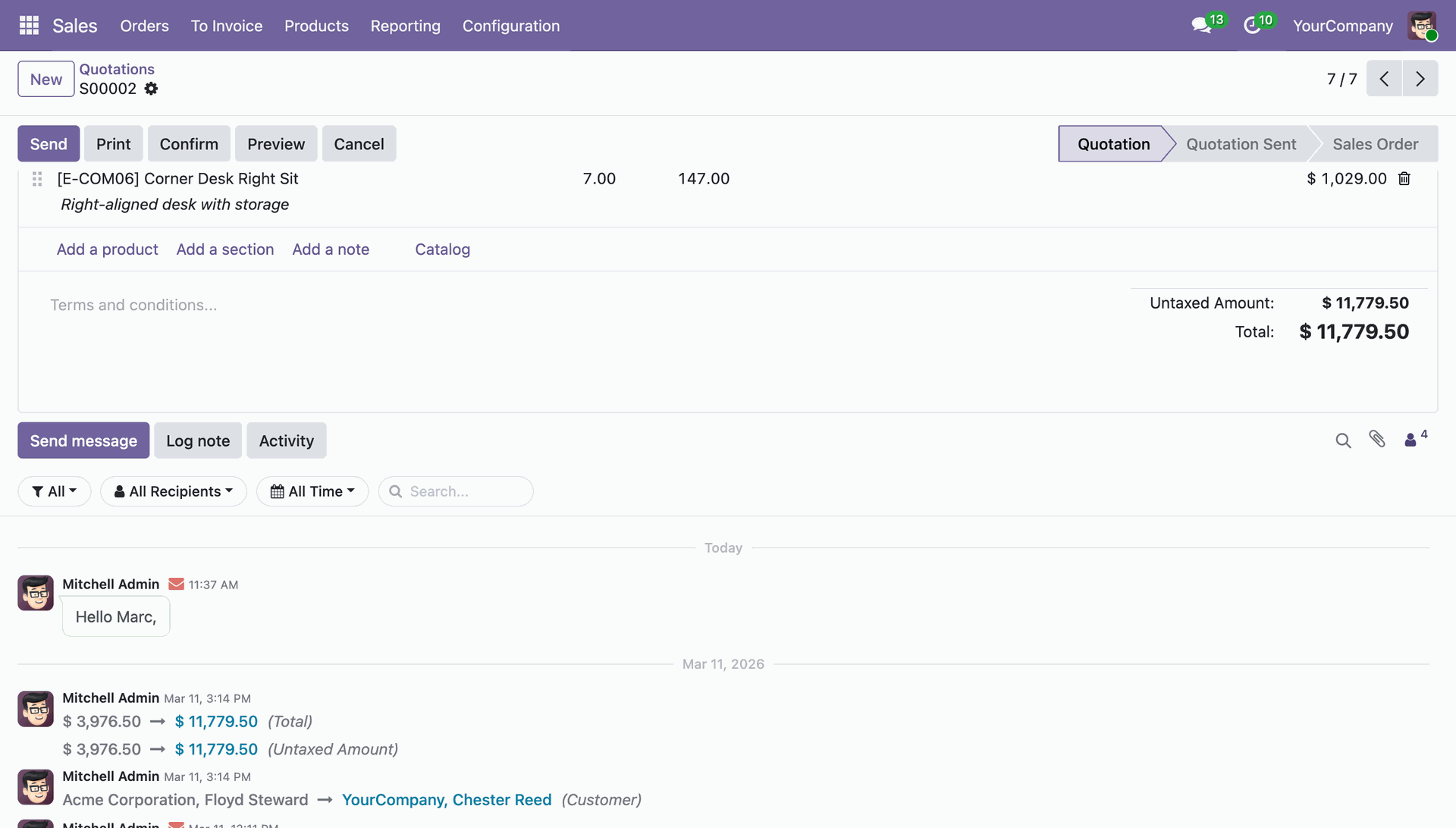This screenshot has height=828, width=1456.
Task: Open conversations icon with 13 badge
Action: tap(1201, 26)
